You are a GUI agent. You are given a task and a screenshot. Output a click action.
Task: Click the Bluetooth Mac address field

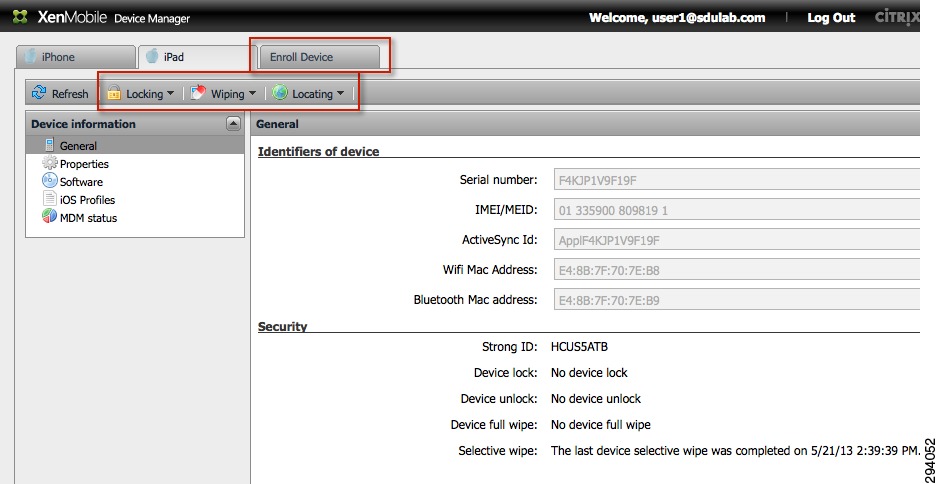(x=737, y=300)
